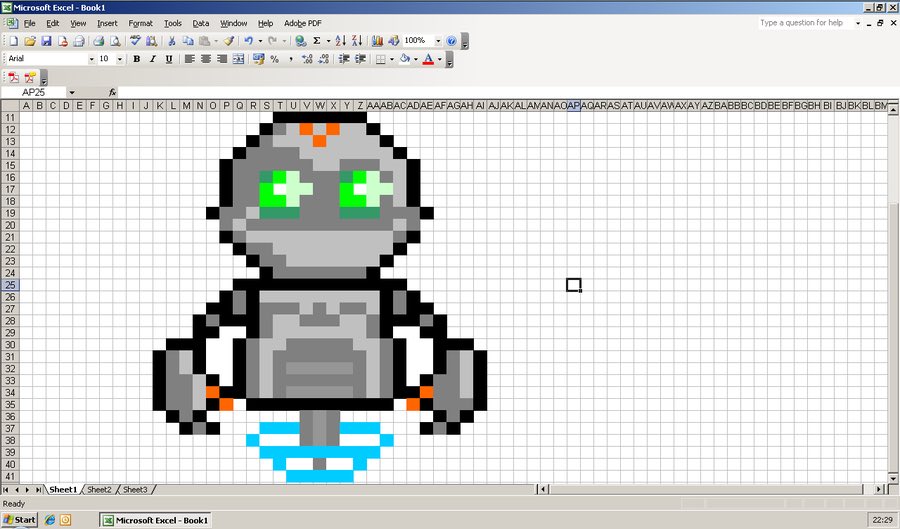Open the Insert menu
Viewport: 900px width, 529px height.
tap(107, 23)
